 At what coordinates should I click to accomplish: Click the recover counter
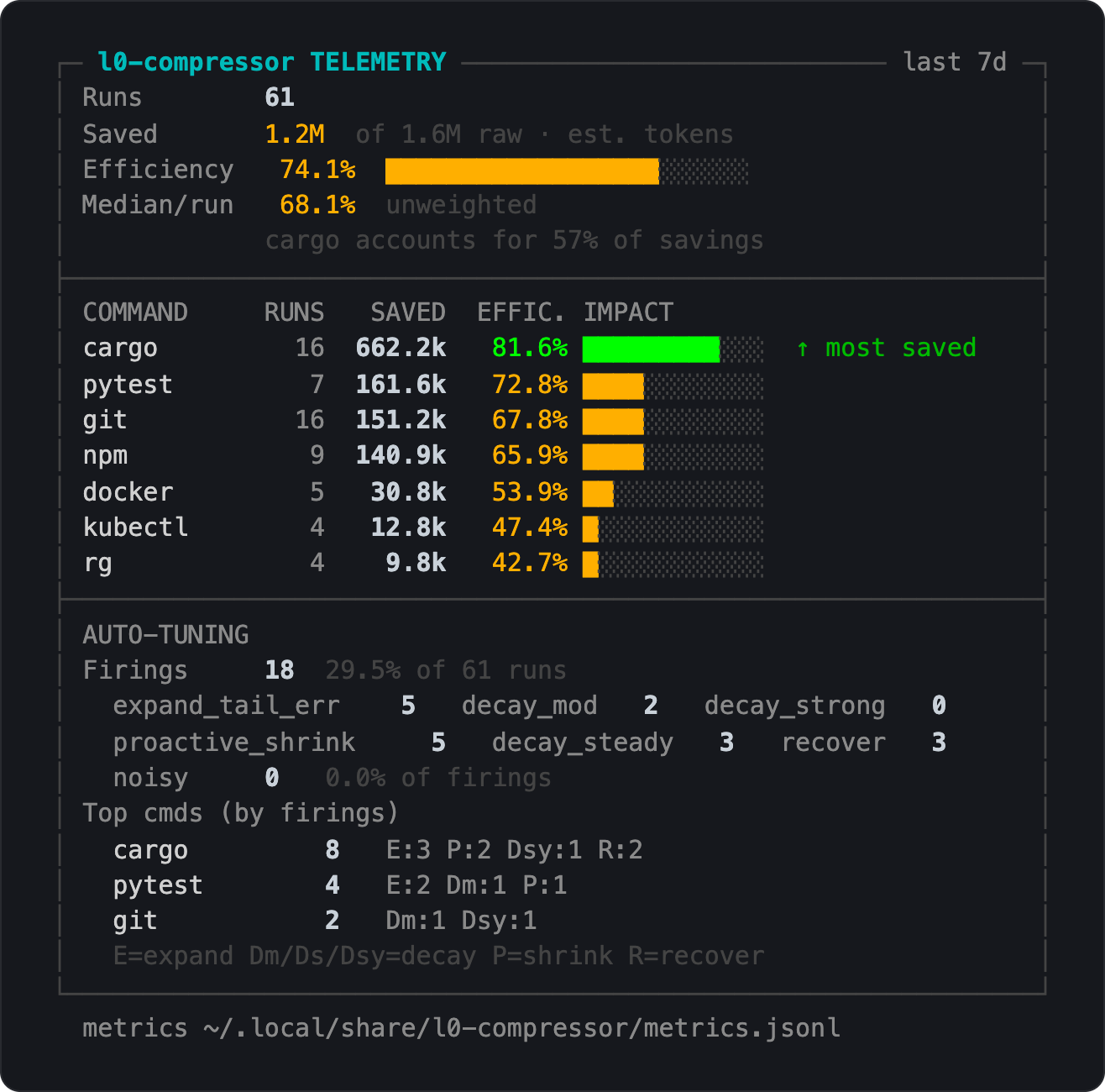point(863,743)
